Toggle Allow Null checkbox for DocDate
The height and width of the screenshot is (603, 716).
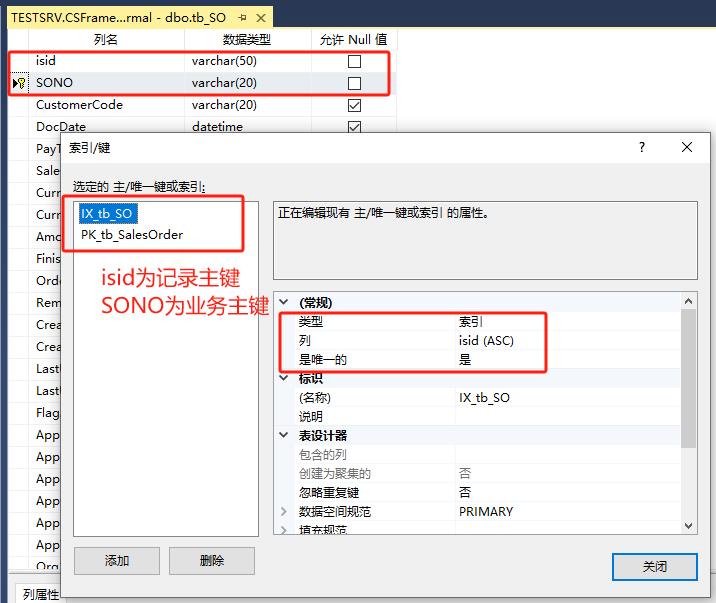pos(354,126)
